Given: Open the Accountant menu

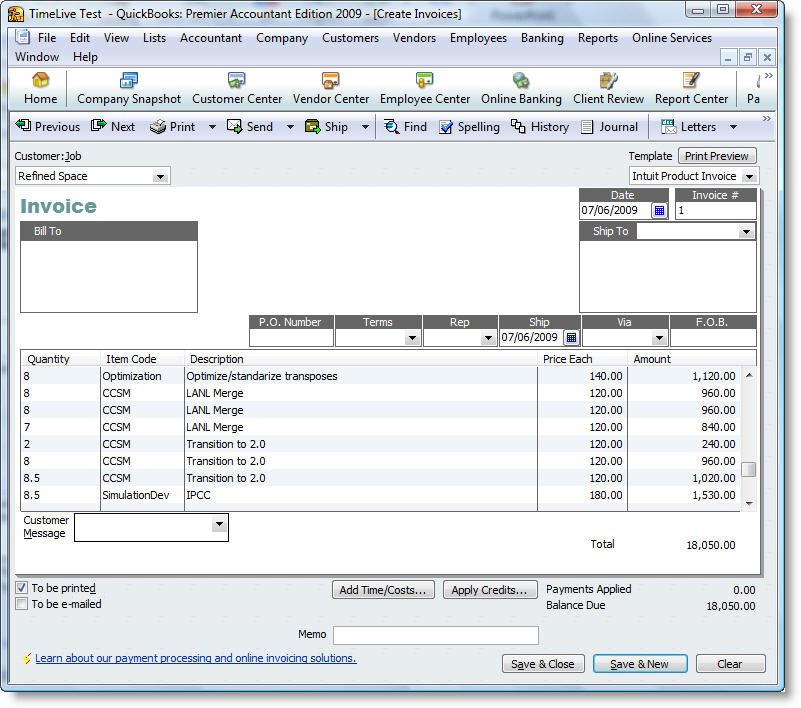Looking at the screenshot, I should [210, 38].
